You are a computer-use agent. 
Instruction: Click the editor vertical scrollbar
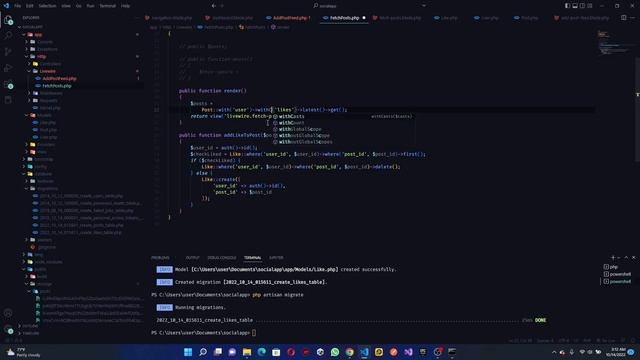coord(638,110)
